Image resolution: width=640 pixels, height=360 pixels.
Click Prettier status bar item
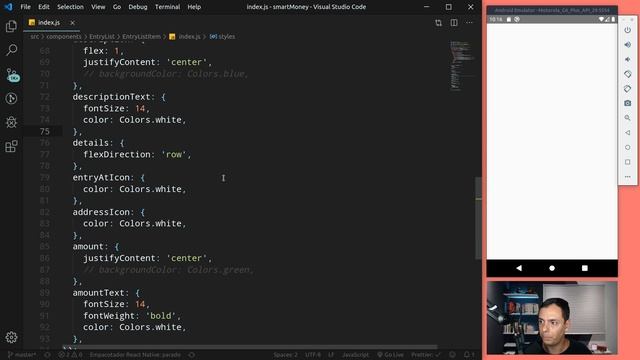(425, 355)
